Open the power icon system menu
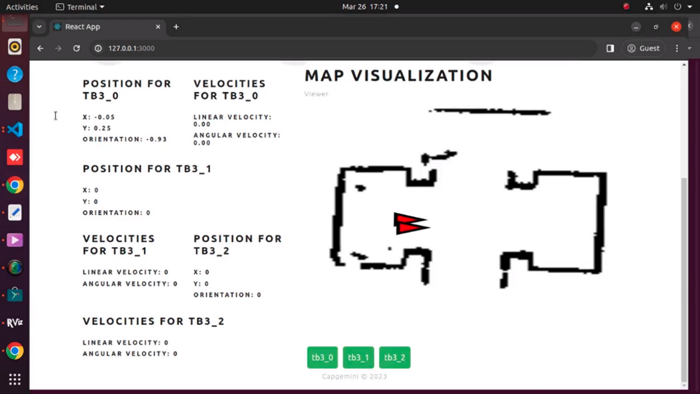This screenshot has height=394, width=700. click(678, 7)
